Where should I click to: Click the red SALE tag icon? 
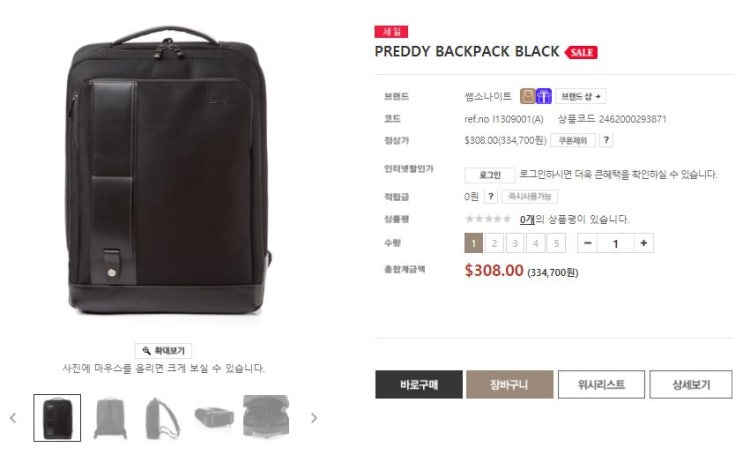pos(581,52)
